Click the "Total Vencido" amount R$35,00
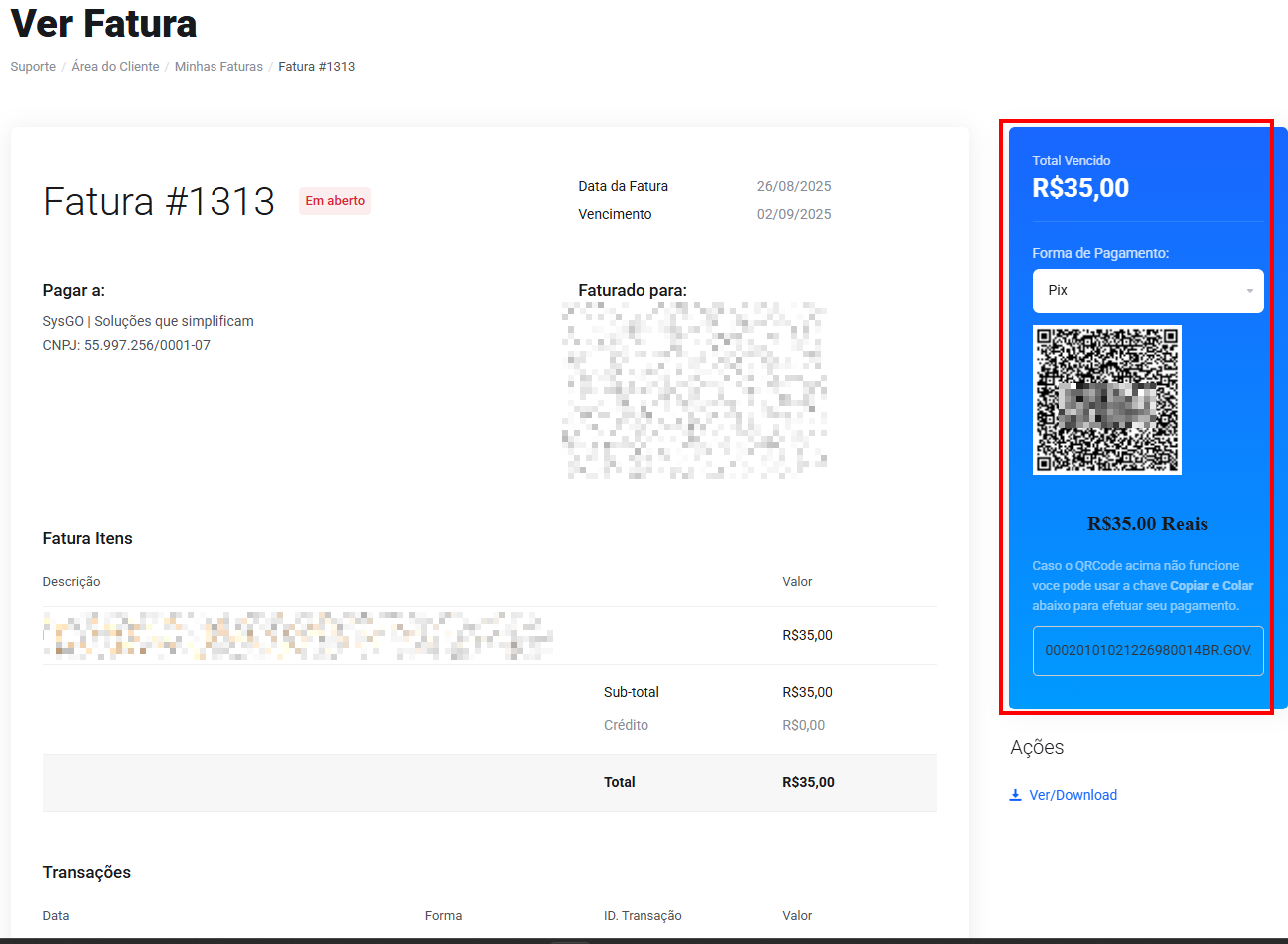The image size is (1288, 944). [1080, 188]
